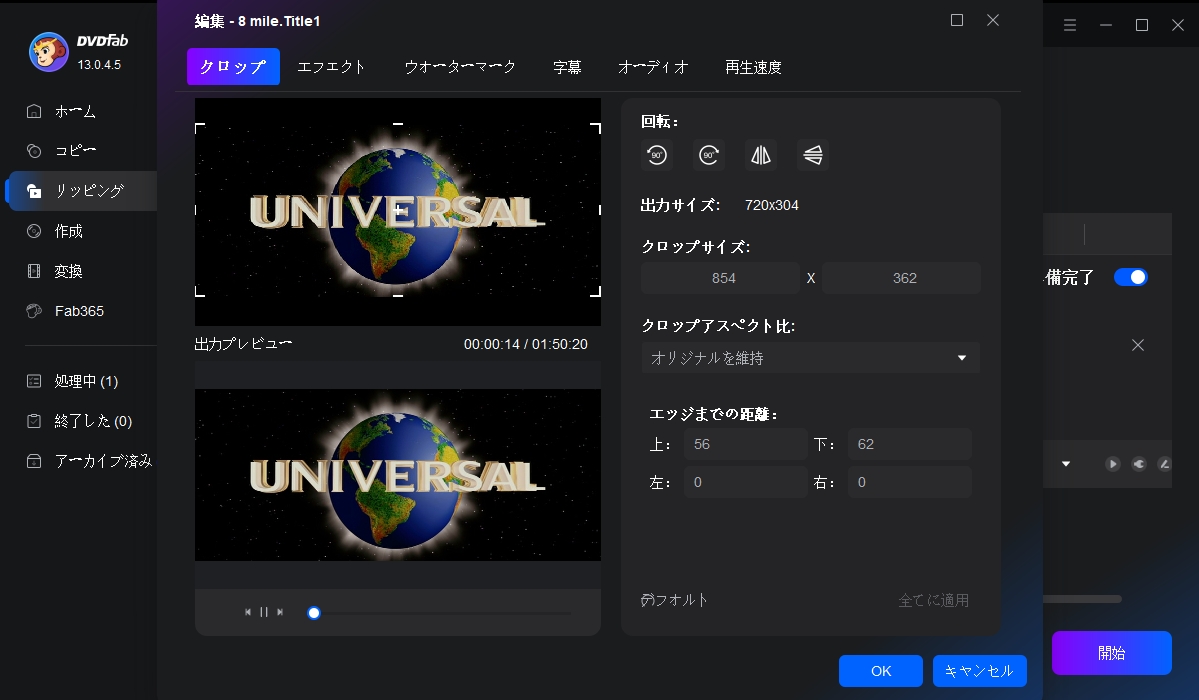Flip the video horizontally

click(761, 155)
